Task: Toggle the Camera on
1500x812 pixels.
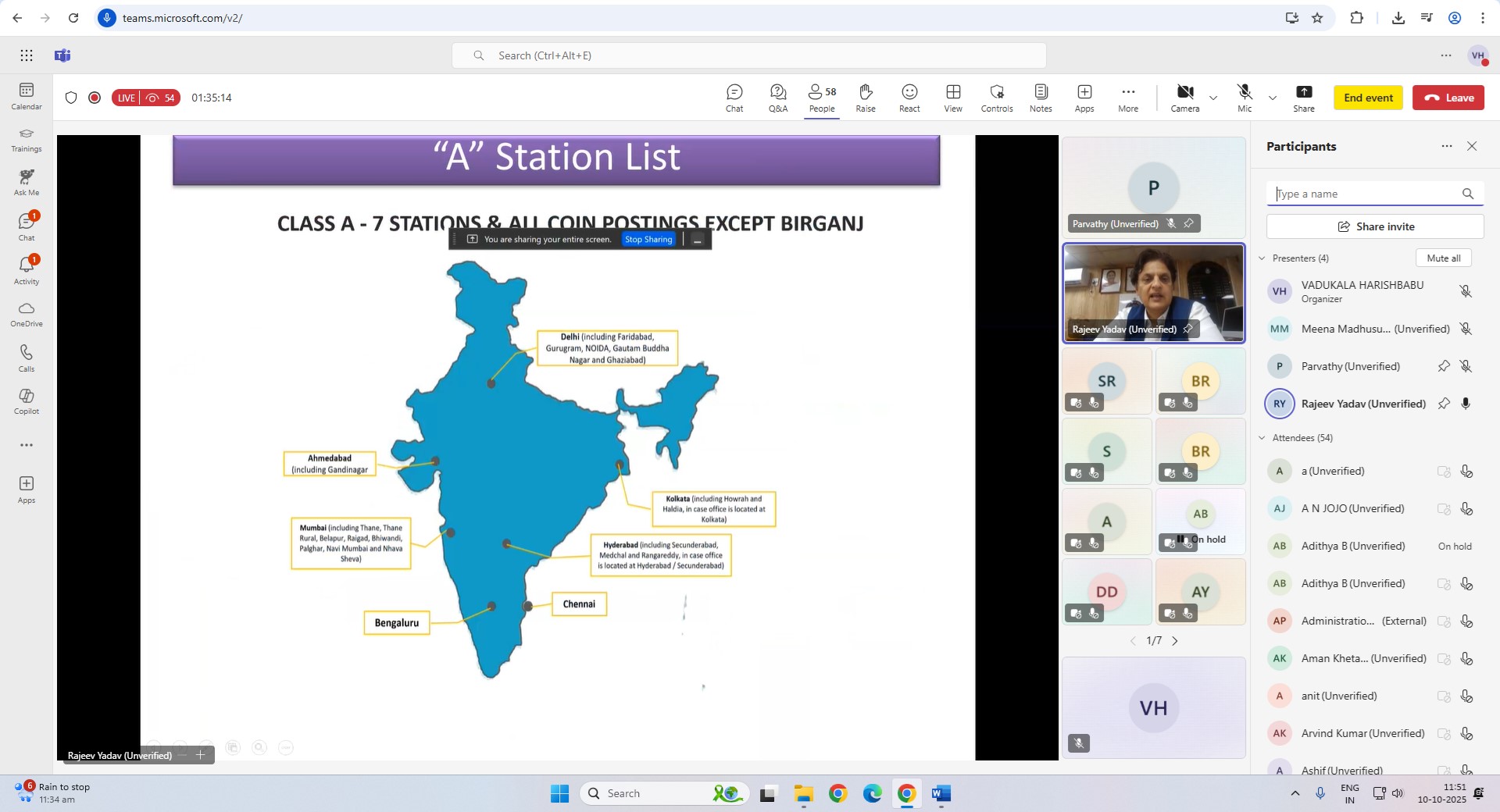Action: (1184, 98)
